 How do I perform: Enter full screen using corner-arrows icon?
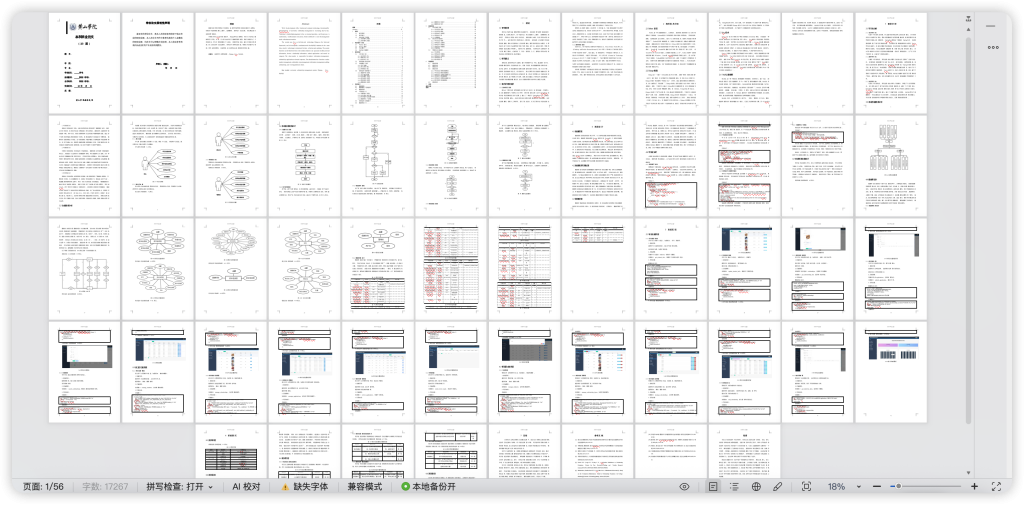pos(997,487)
